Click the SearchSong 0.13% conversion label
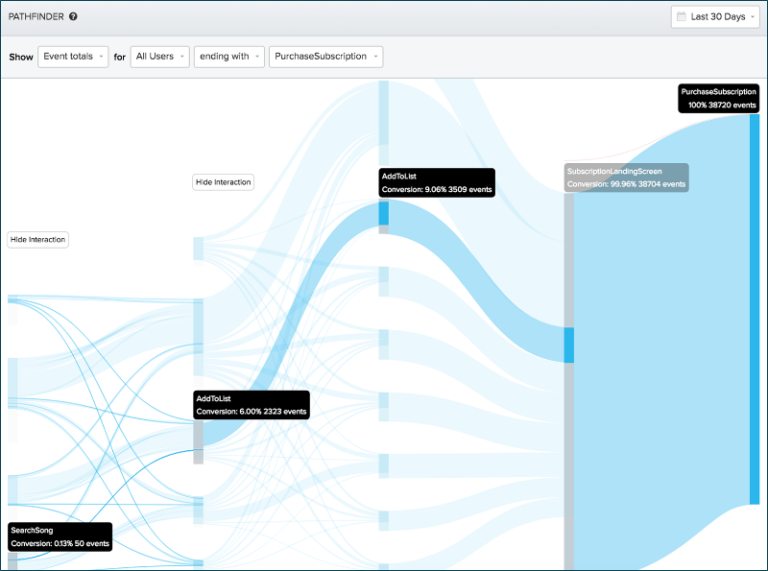Viewport: 768px width, 571px height. pyautogui.click(x=59, y=536)
